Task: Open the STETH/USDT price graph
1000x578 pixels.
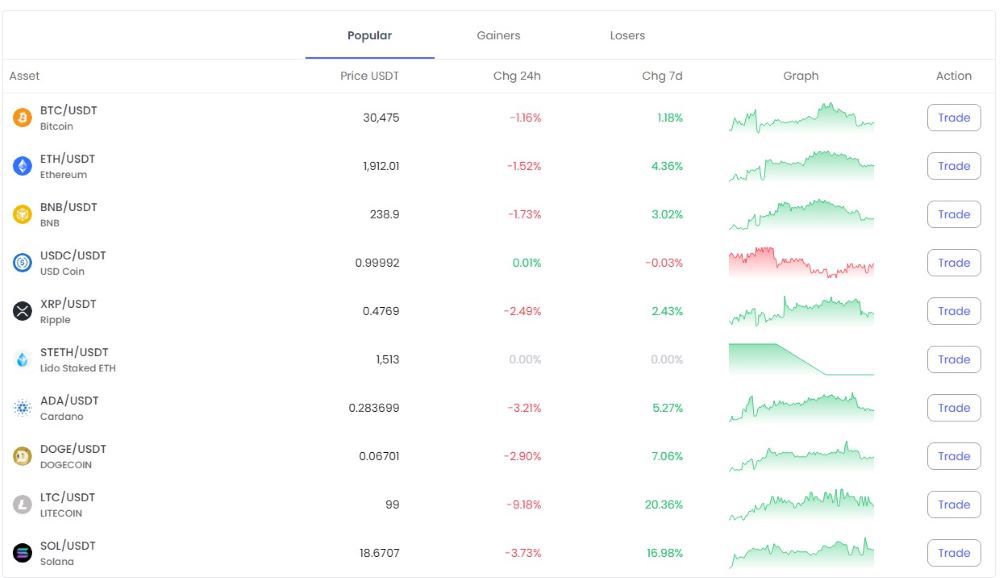Action: click(801, 359)
